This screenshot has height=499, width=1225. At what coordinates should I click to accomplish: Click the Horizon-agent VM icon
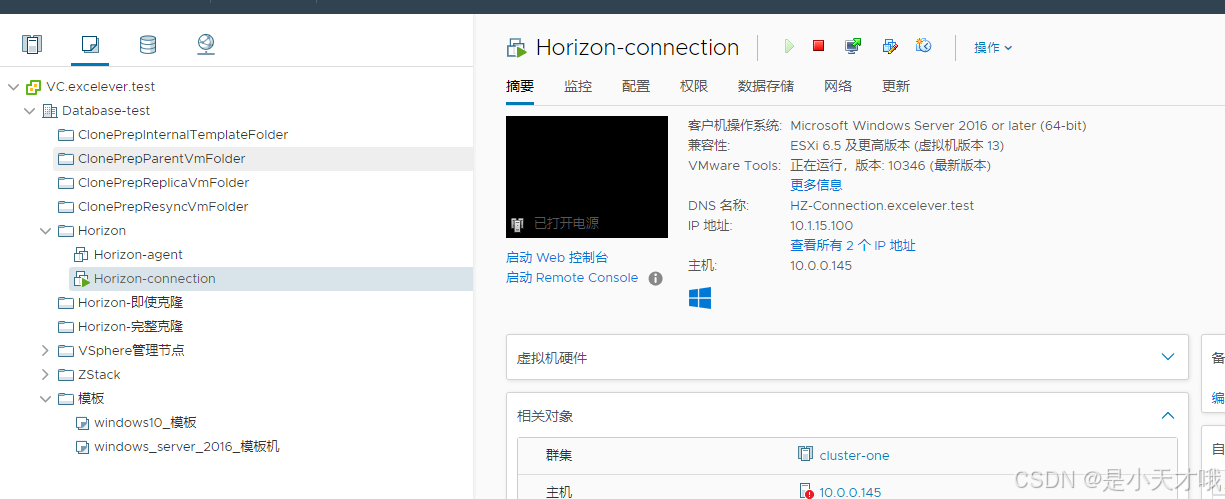82,255
